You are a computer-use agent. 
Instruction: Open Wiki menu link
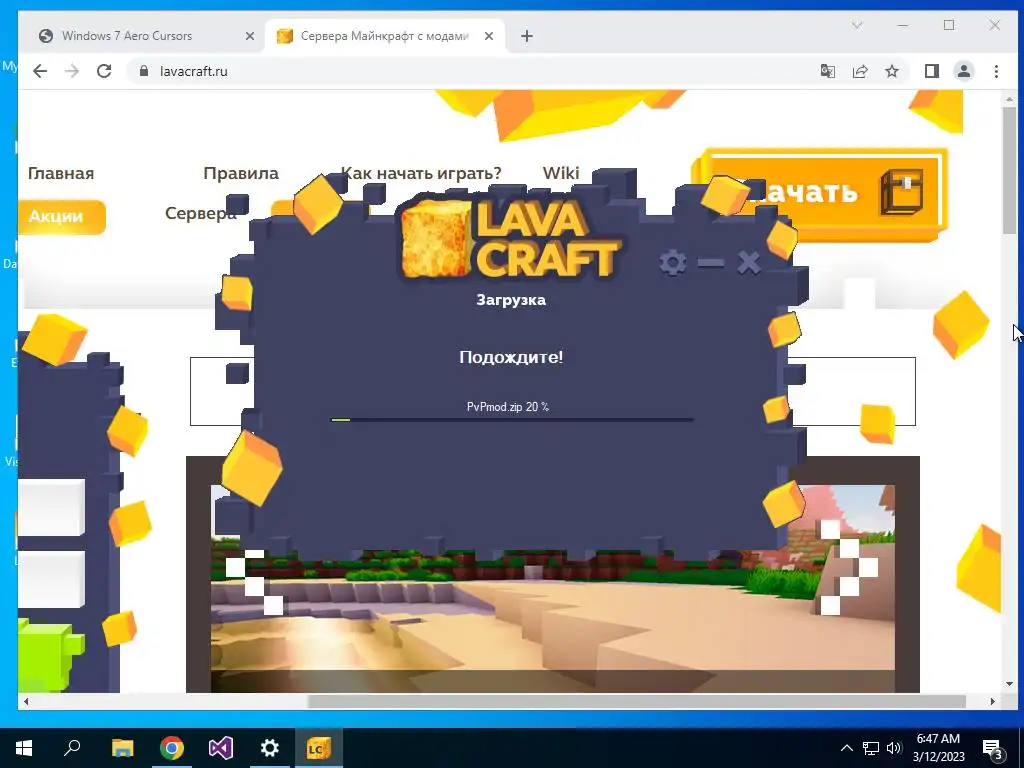(561, 173)
